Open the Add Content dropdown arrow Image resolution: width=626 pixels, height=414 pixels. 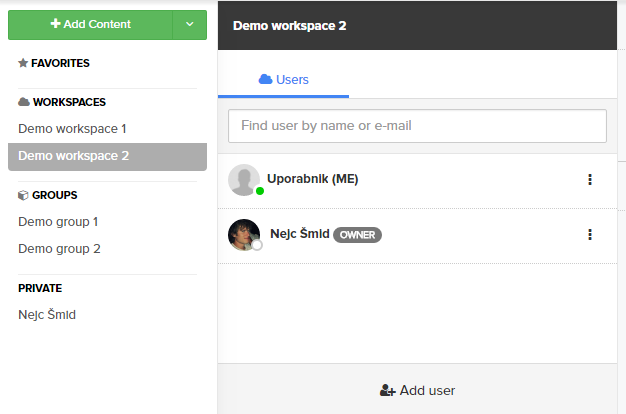[x=190, y=24]
